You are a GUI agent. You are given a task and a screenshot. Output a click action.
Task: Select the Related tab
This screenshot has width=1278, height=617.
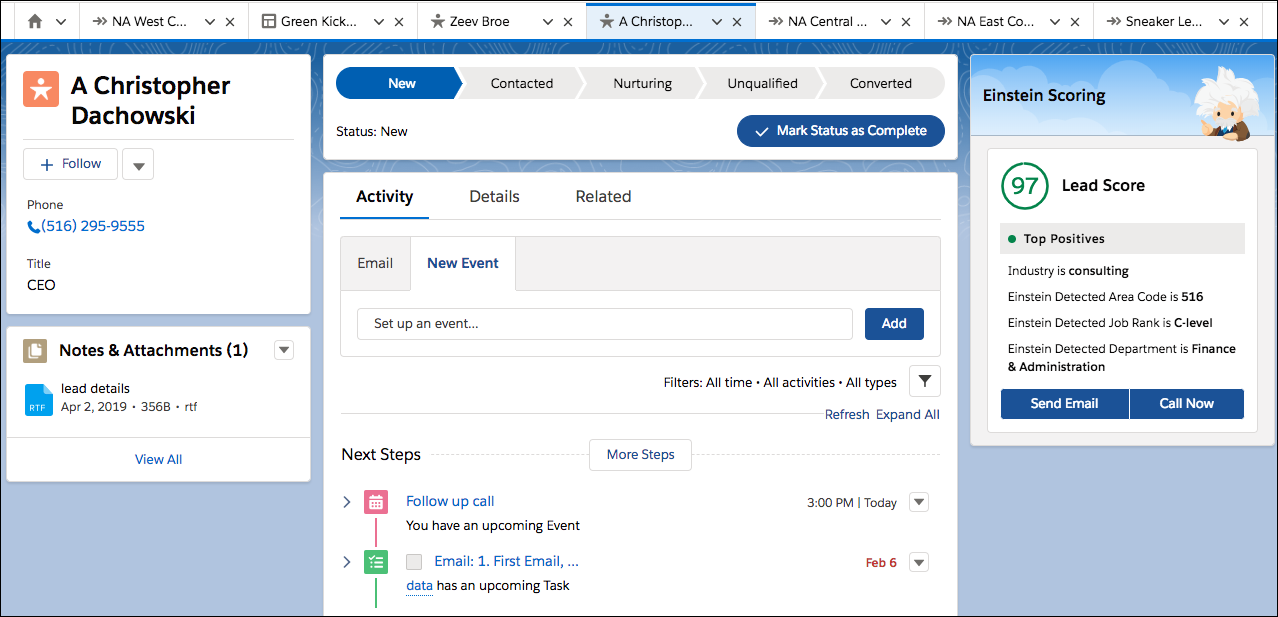pyautogui.click(x=603, y=197)
